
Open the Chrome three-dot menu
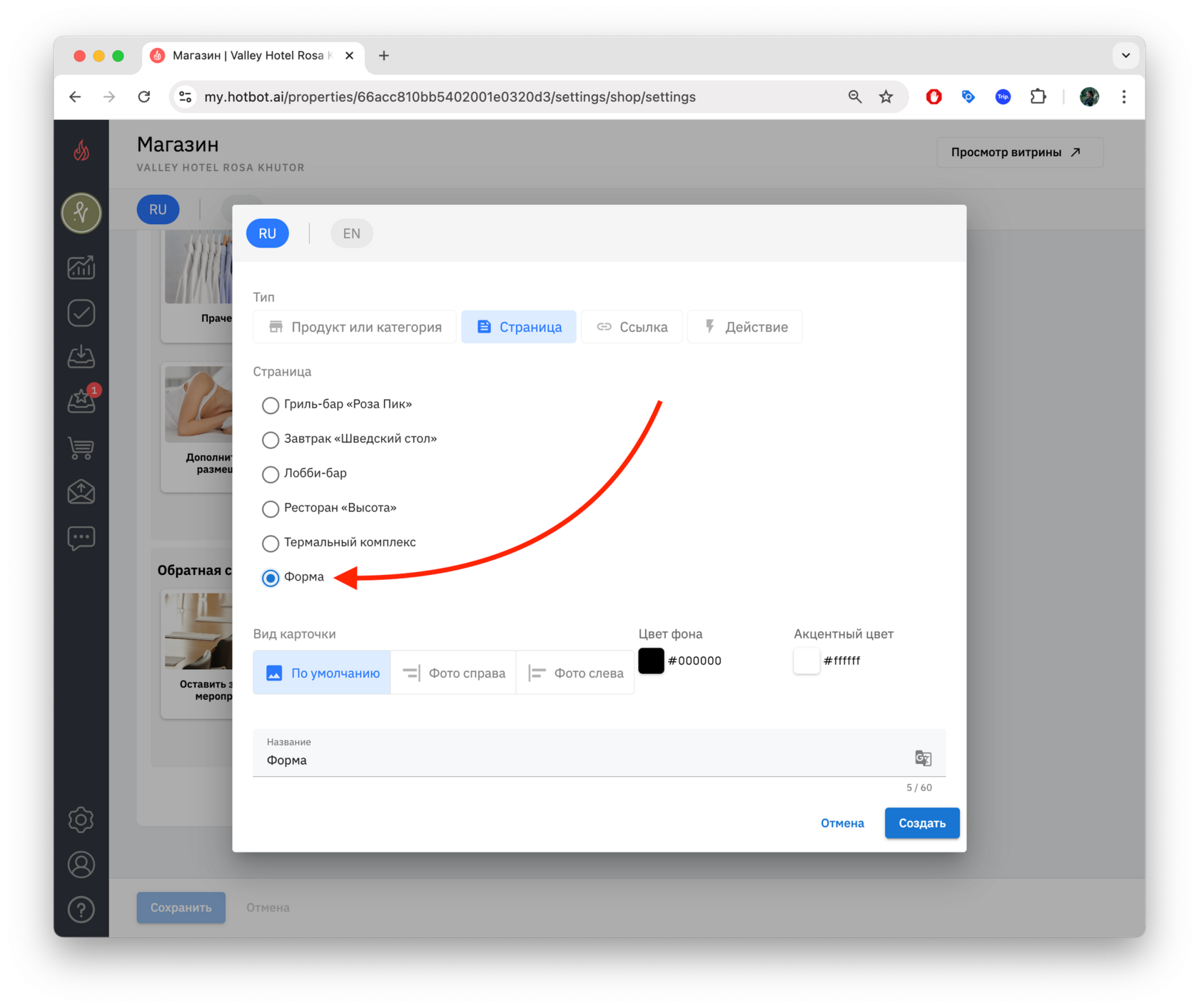pyautogui.click(x=1124, y=96)
